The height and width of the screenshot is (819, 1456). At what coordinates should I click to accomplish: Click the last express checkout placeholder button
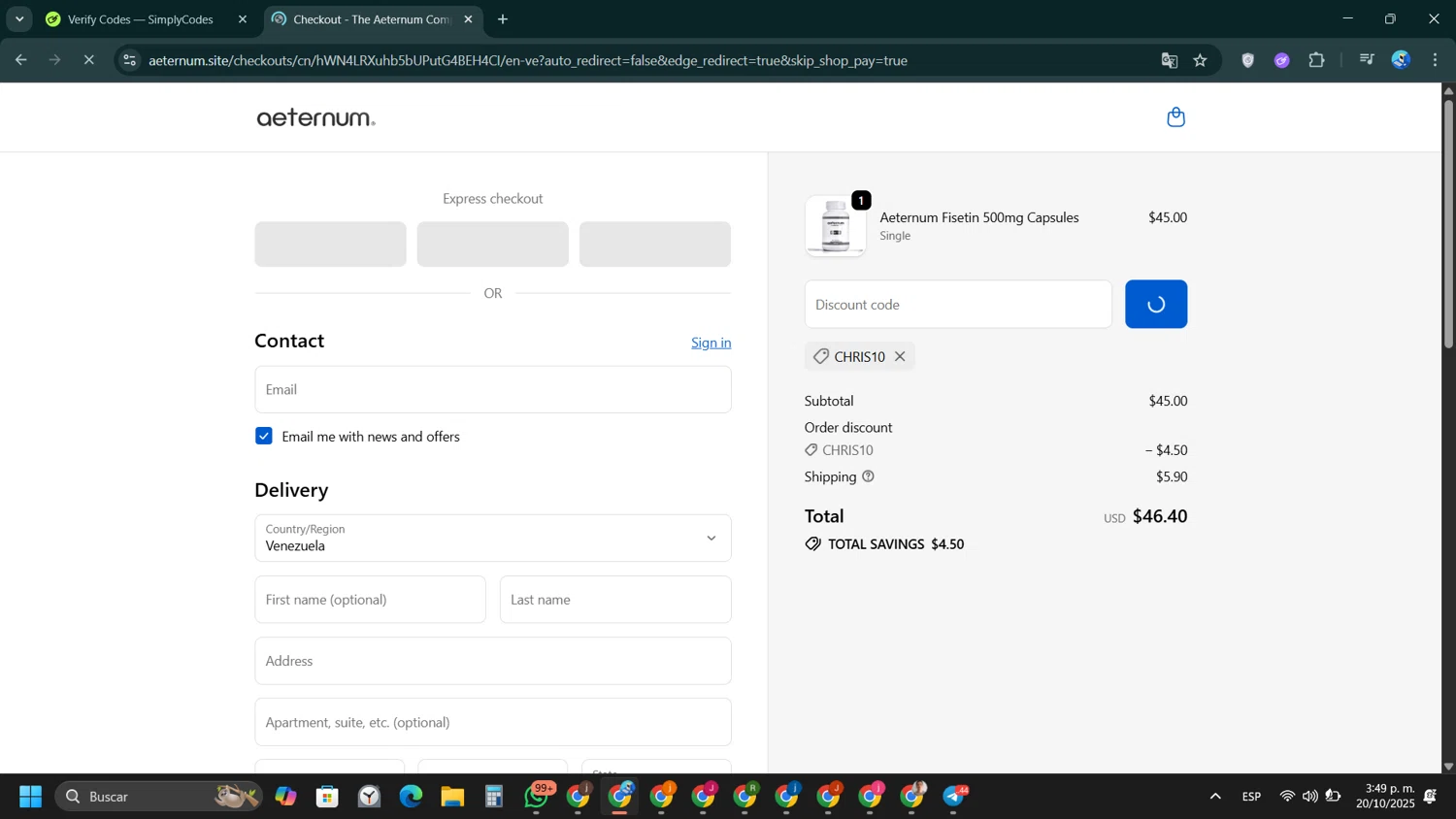pos(655,244)
